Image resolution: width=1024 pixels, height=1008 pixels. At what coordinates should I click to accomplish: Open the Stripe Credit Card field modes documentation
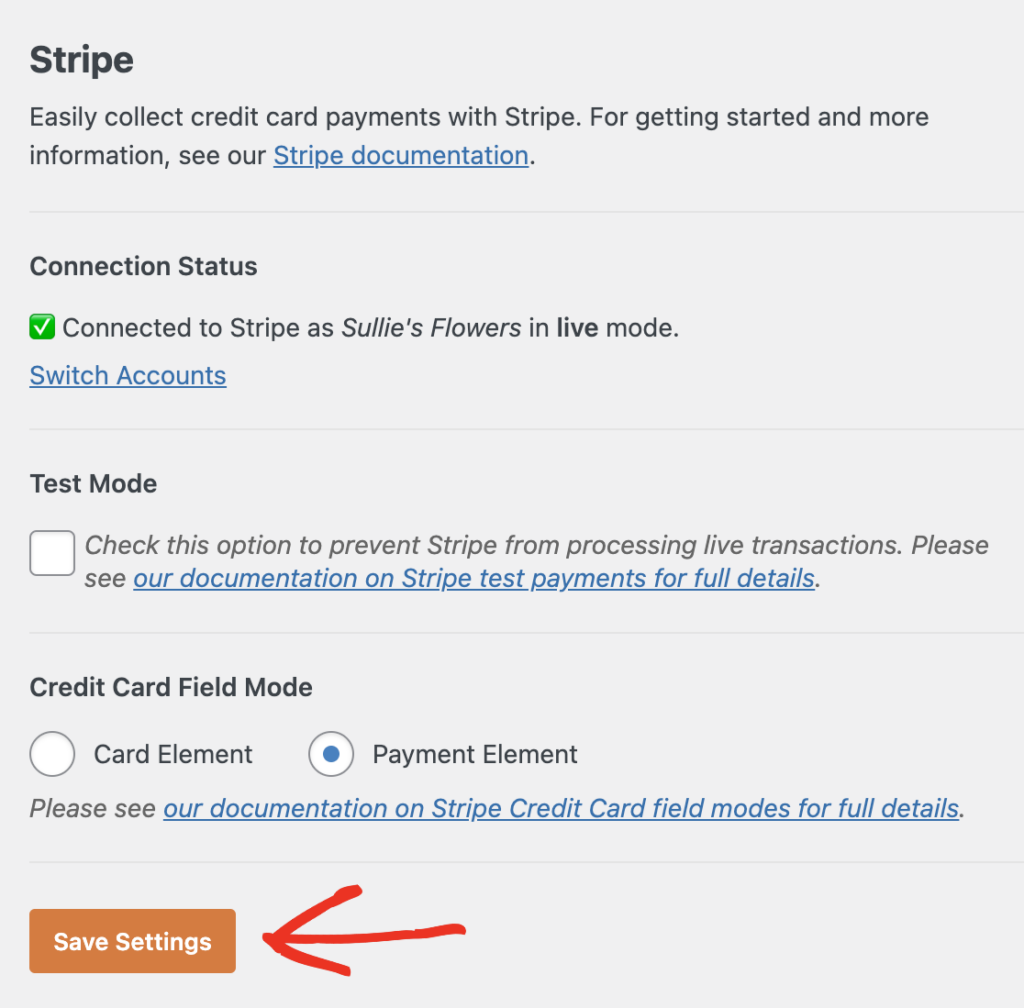(560, 808)
